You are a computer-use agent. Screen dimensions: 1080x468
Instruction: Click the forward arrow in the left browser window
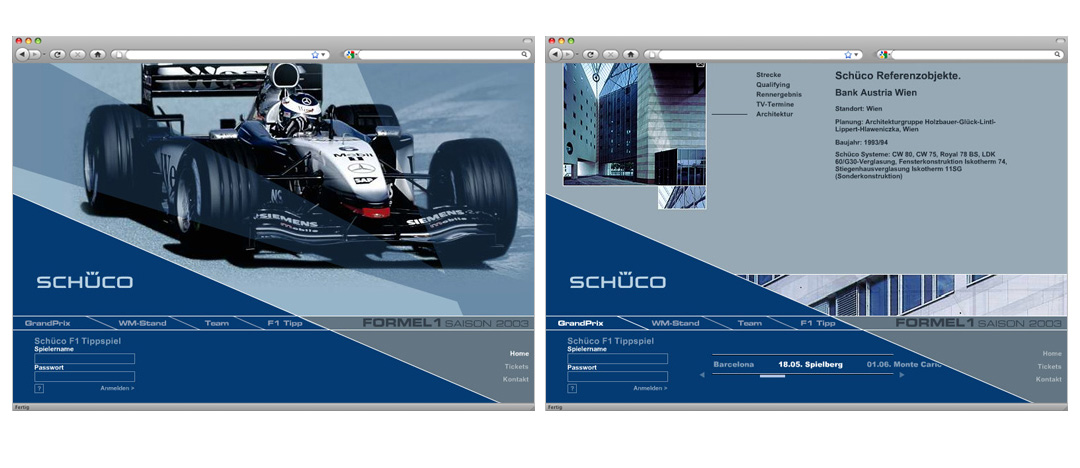coord(34,54)
